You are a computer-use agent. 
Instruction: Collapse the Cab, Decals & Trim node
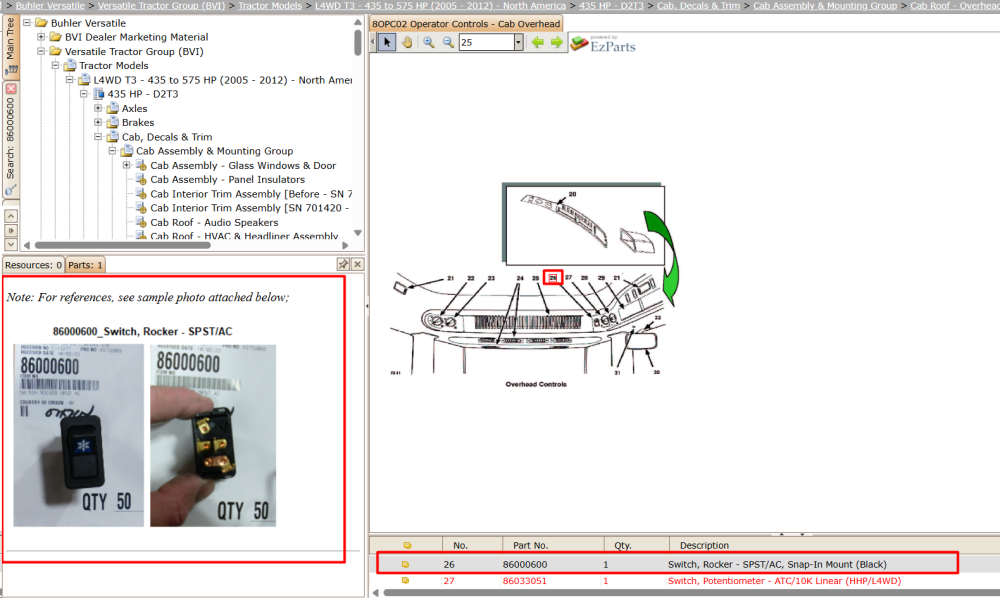coord(98,136)
